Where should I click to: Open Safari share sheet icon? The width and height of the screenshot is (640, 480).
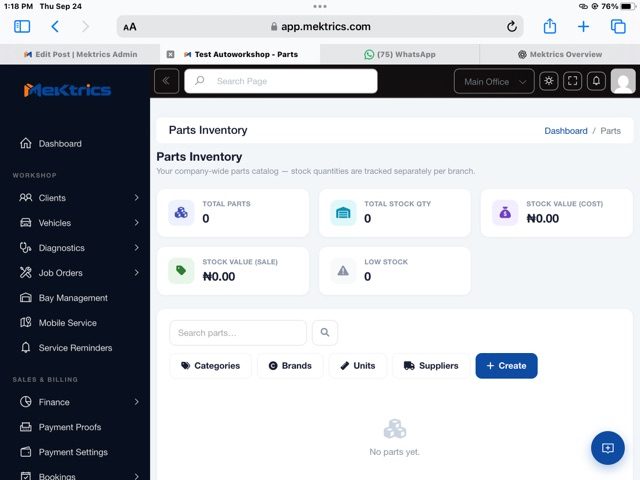tap(550, 26)
